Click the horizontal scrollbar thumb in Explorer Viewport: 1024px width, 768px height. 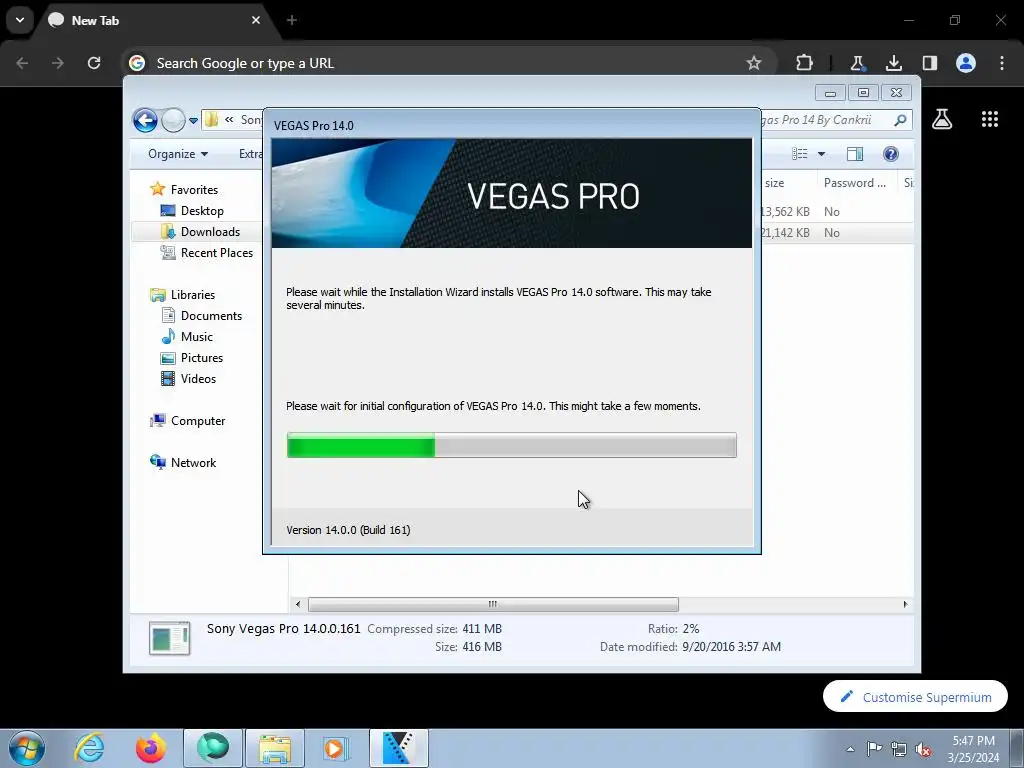(493, 605)
